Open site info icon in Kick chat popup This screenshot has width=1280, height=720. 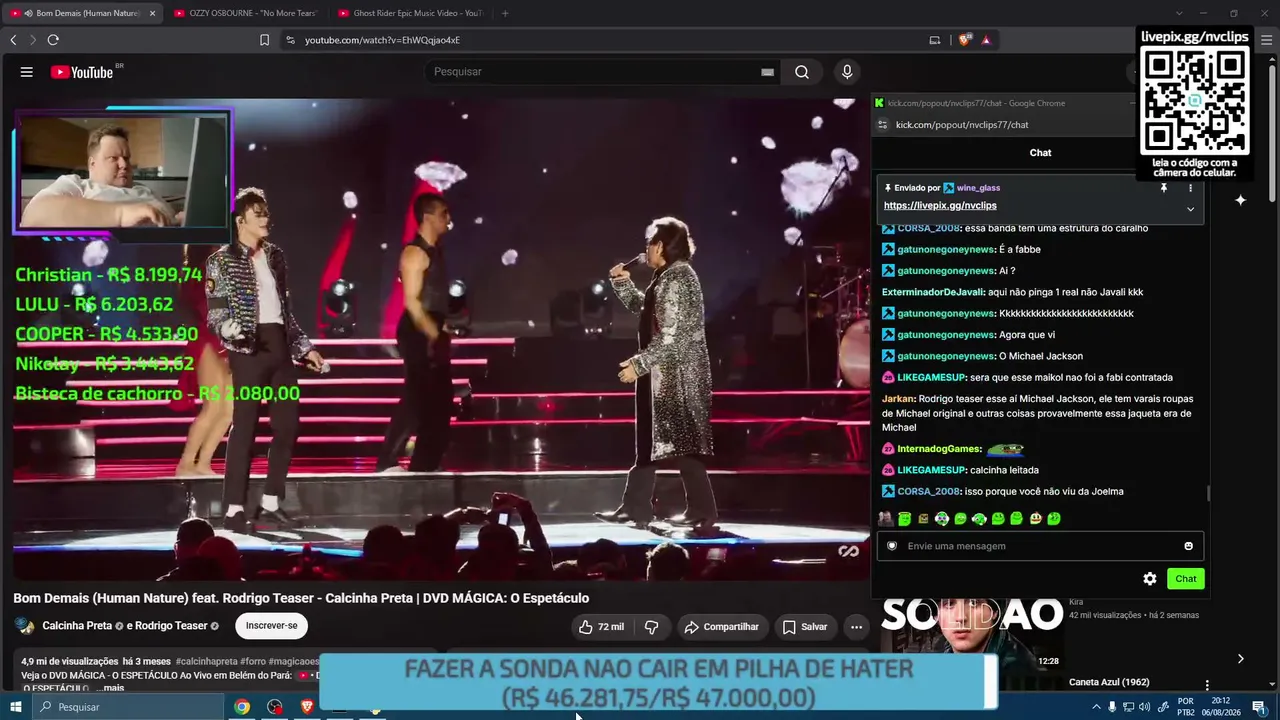(x=882, y=125)
